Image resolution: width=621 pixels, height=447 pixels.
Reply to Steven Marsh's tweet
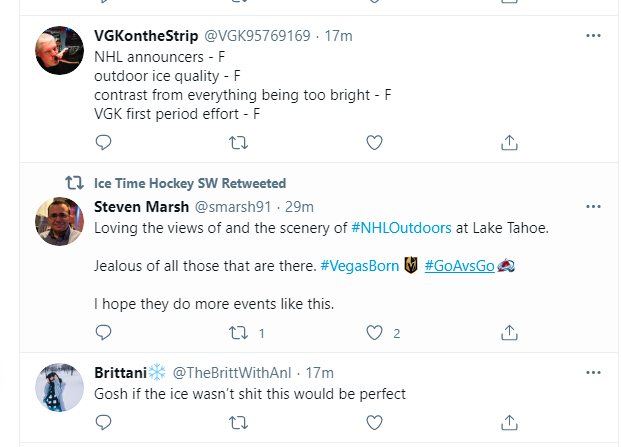point(103,332)
